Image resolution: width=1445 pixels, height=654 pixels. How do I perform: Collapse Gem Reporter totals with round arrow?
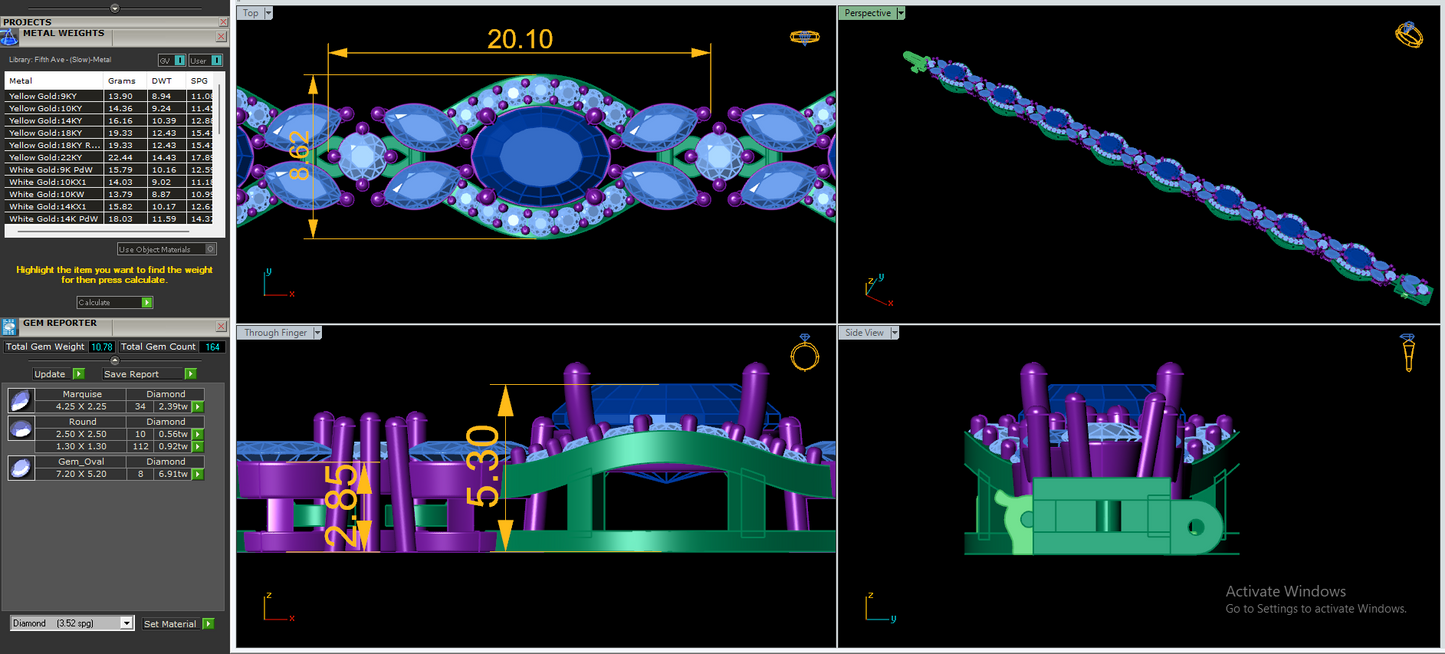[x=114, y=360]
